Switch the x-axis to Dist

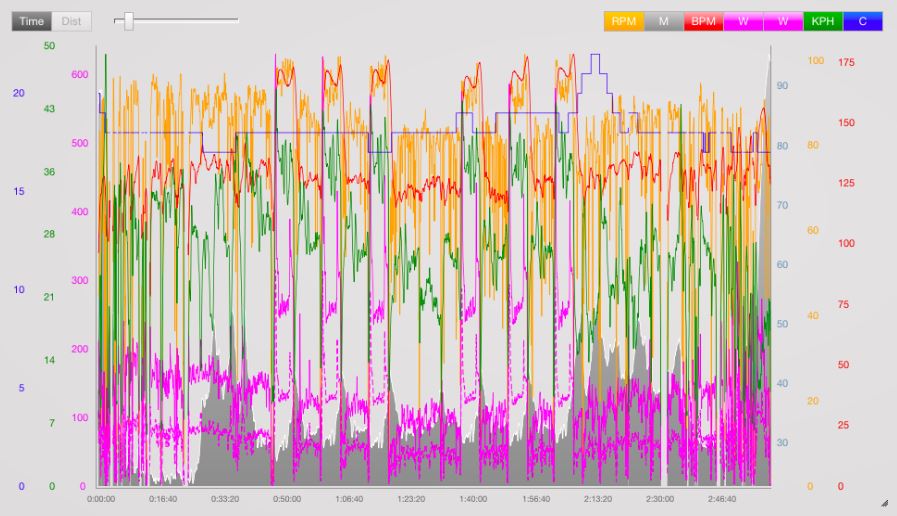(x=72, y=21)
